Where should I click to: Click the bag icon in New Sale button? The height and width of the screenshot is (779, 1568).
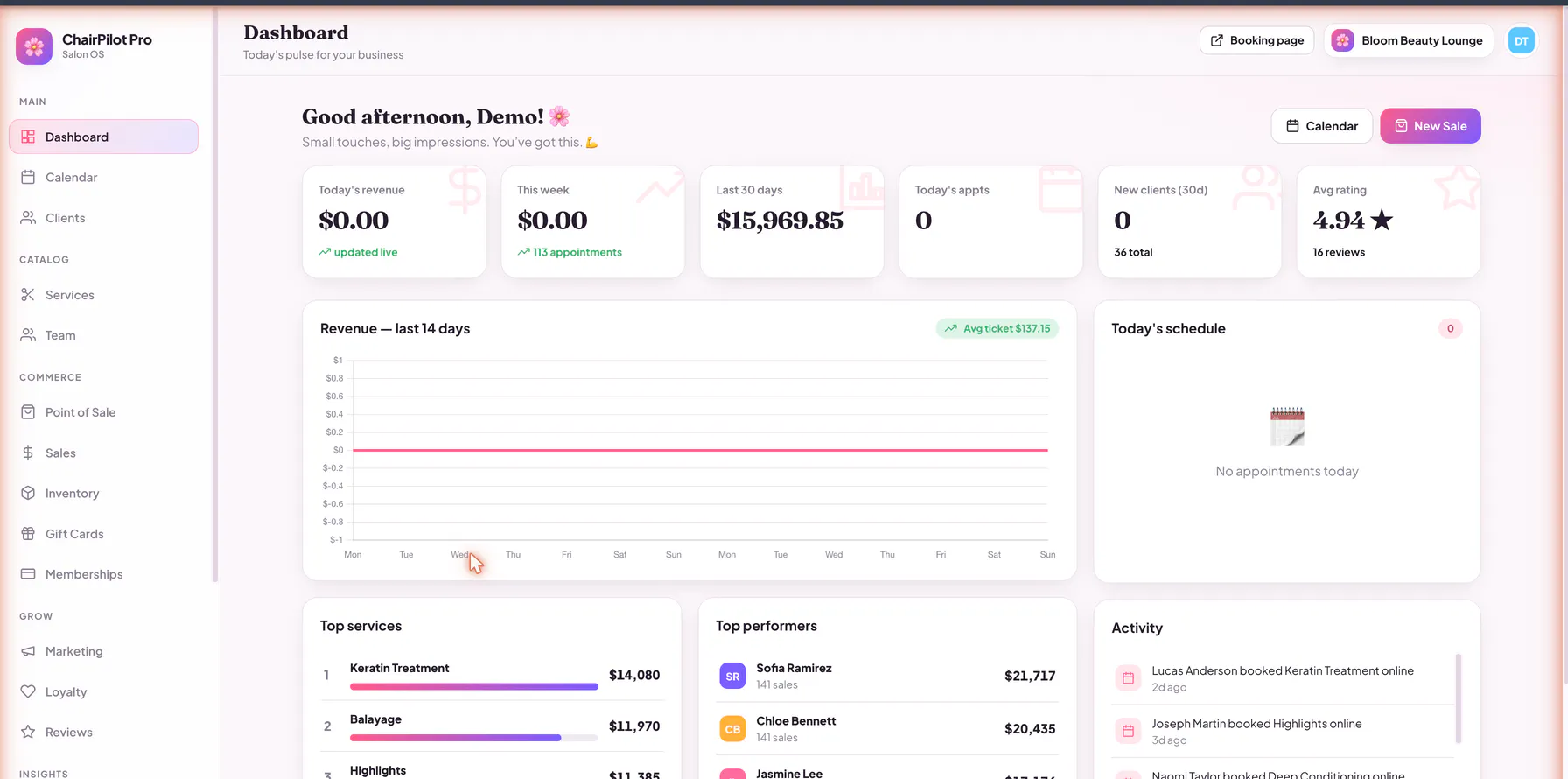(1401, 126)
